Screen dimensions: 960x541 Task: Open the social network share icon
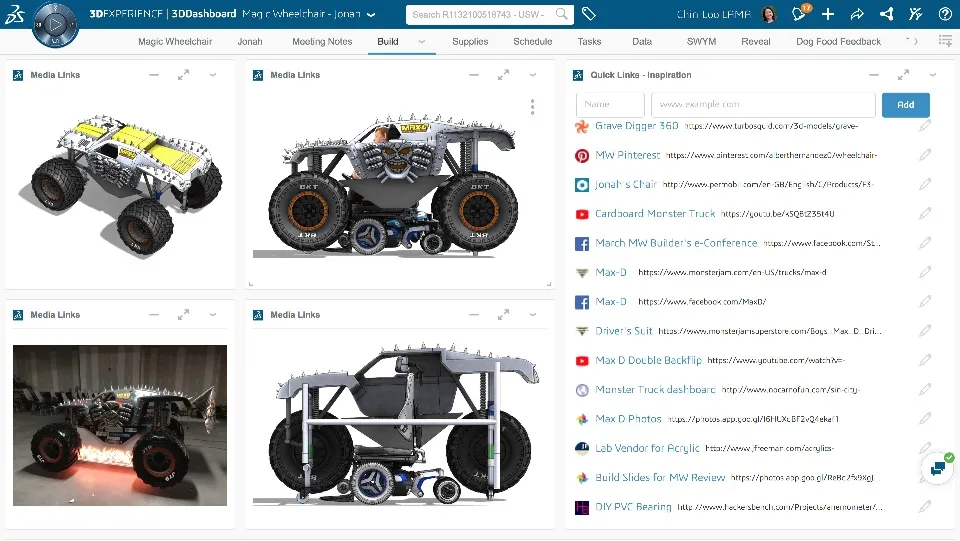(887, 14)
